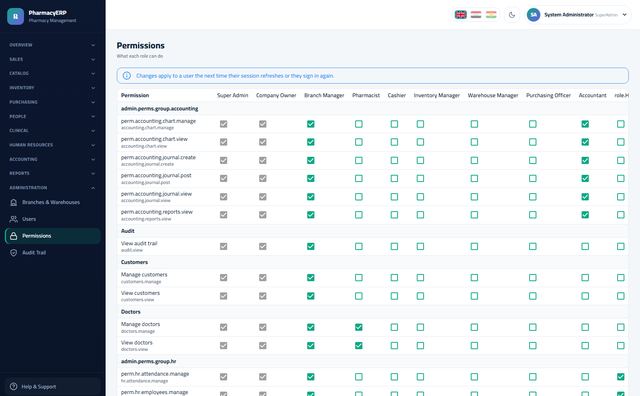
Task: Check journal.view for Warehouse Manager
Action: (x=474, y=197)
